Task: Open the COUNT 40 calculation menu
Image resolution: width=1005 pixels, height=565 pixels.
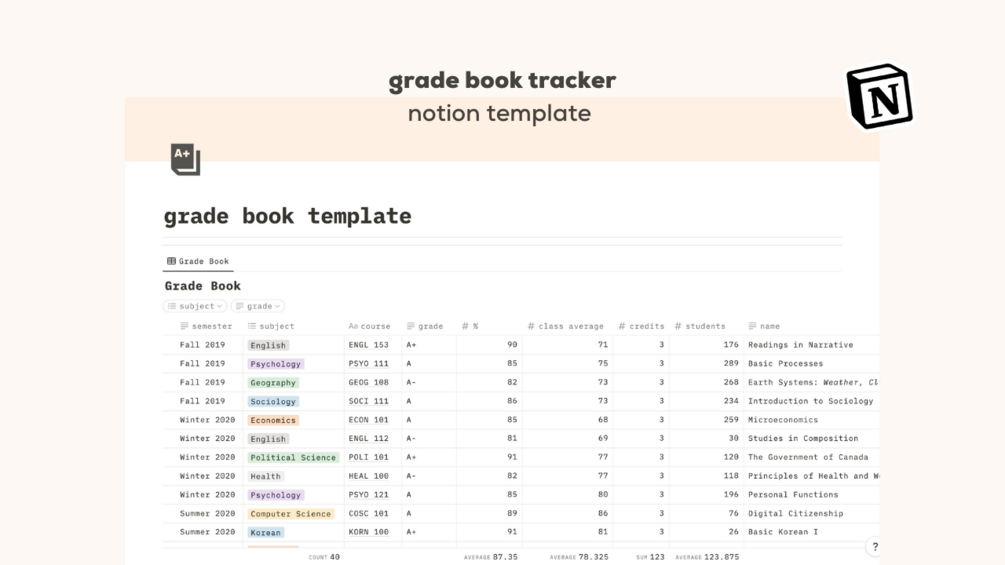Action: pyautogui.click(x=324, y=557)
